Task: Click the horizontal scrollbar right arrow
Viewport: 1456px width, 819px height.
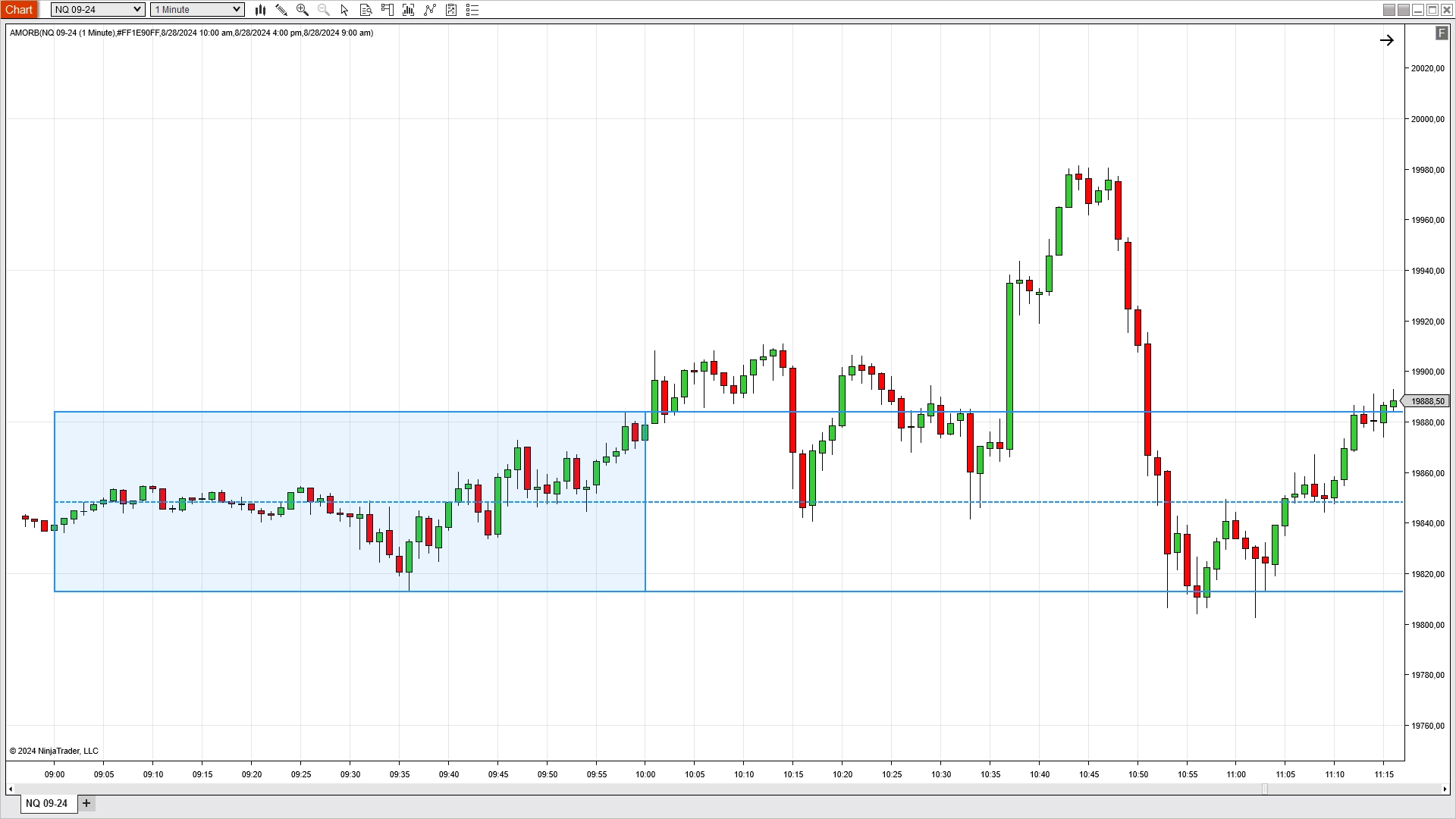Action: click(1444, 789)
